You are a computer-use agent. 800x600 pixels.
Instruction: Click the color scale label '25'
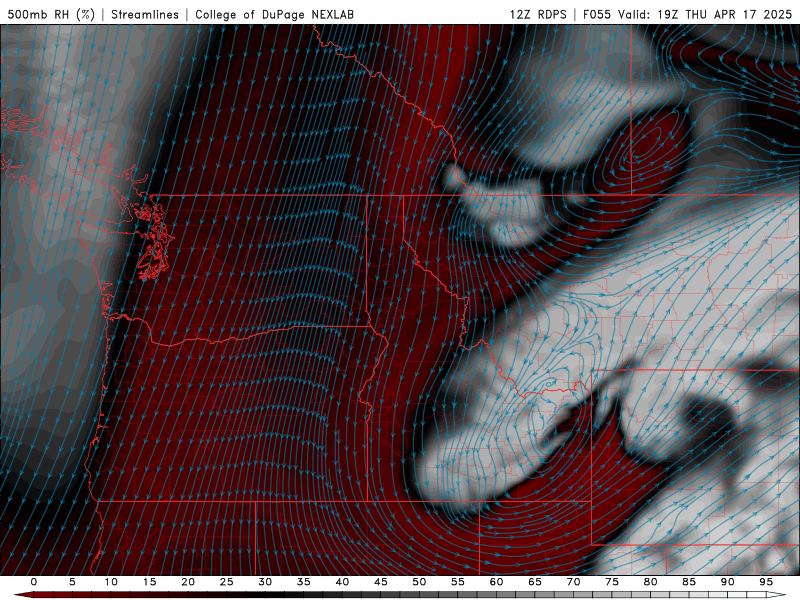227,582
